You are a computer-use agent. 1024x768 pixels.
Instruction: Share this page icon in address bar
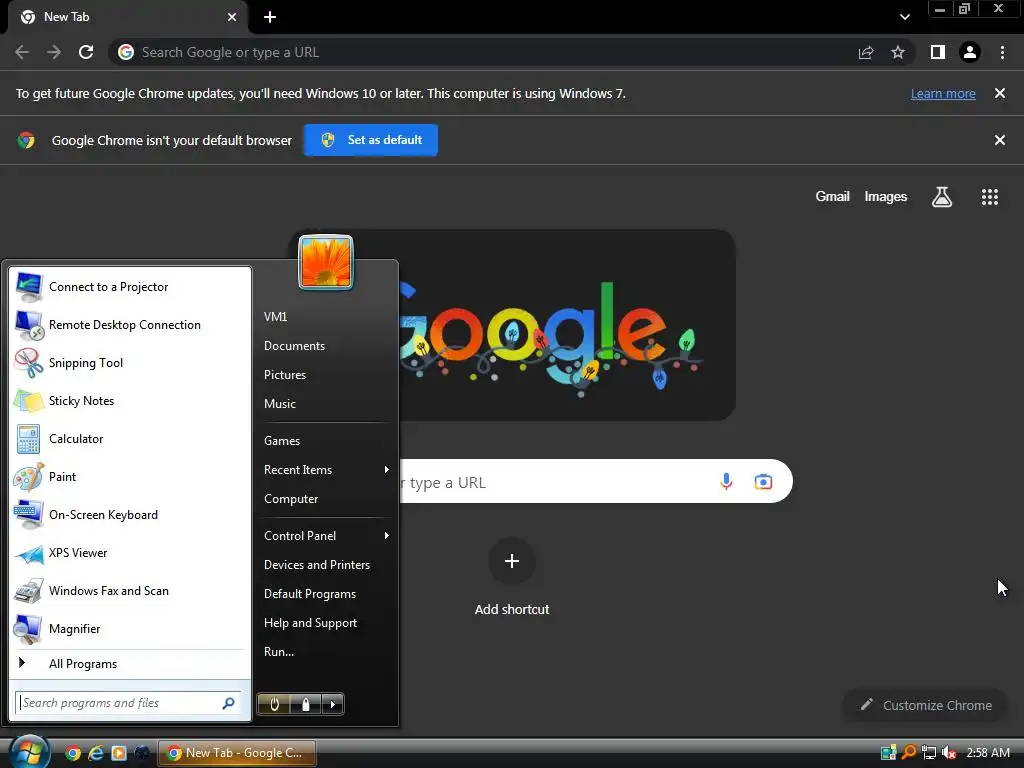(866, 52)
